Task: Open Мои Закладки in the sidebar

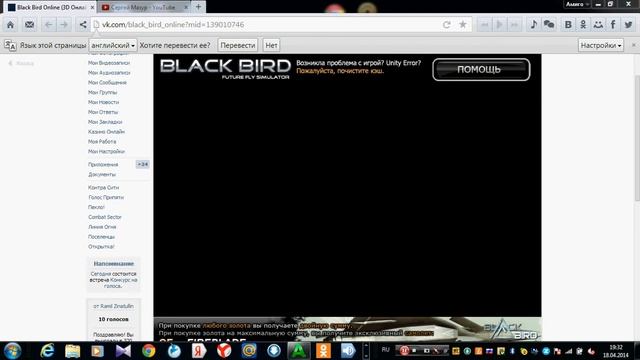Action: 105,122
